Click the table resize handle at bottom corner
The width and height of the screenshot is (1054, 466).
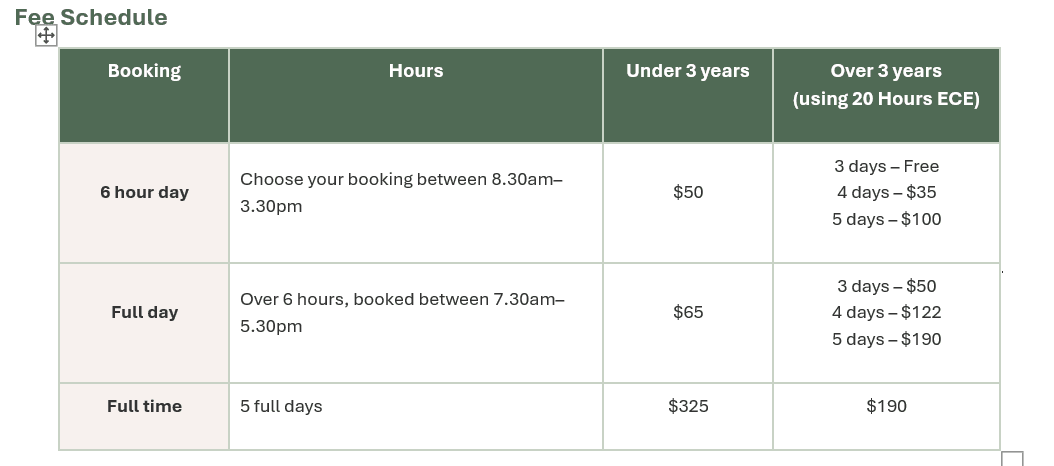(x=1012, y=459)
